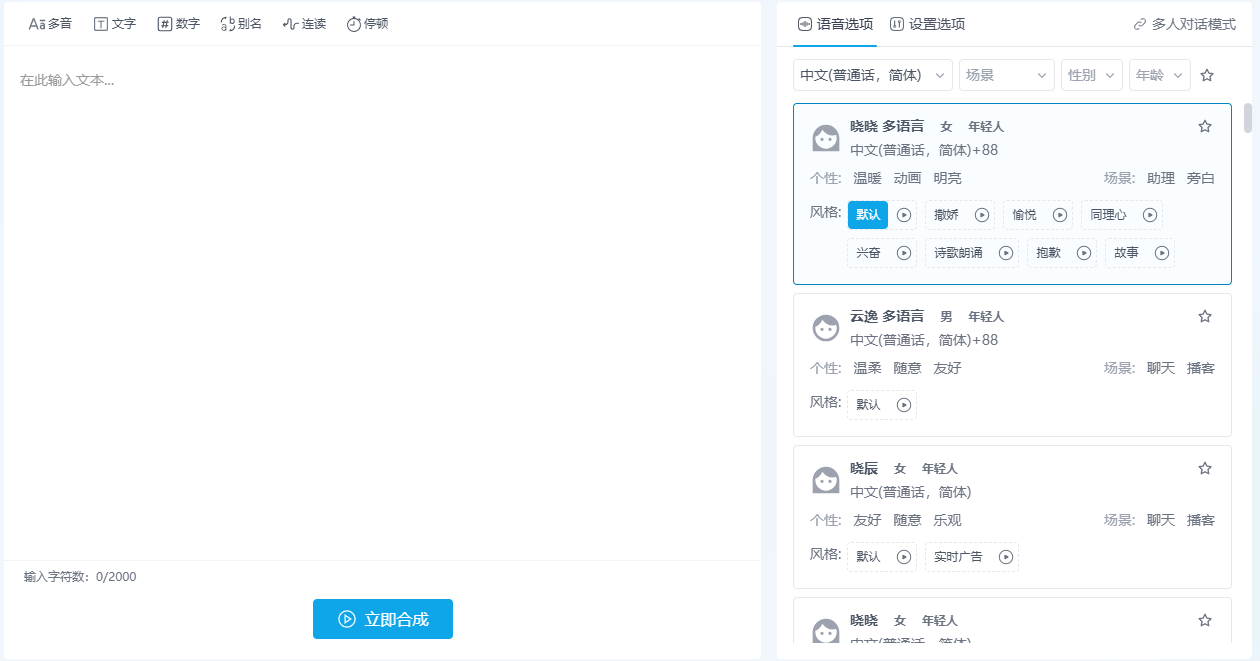Click the 数字 number toolbar item

[x=179, y=23]
